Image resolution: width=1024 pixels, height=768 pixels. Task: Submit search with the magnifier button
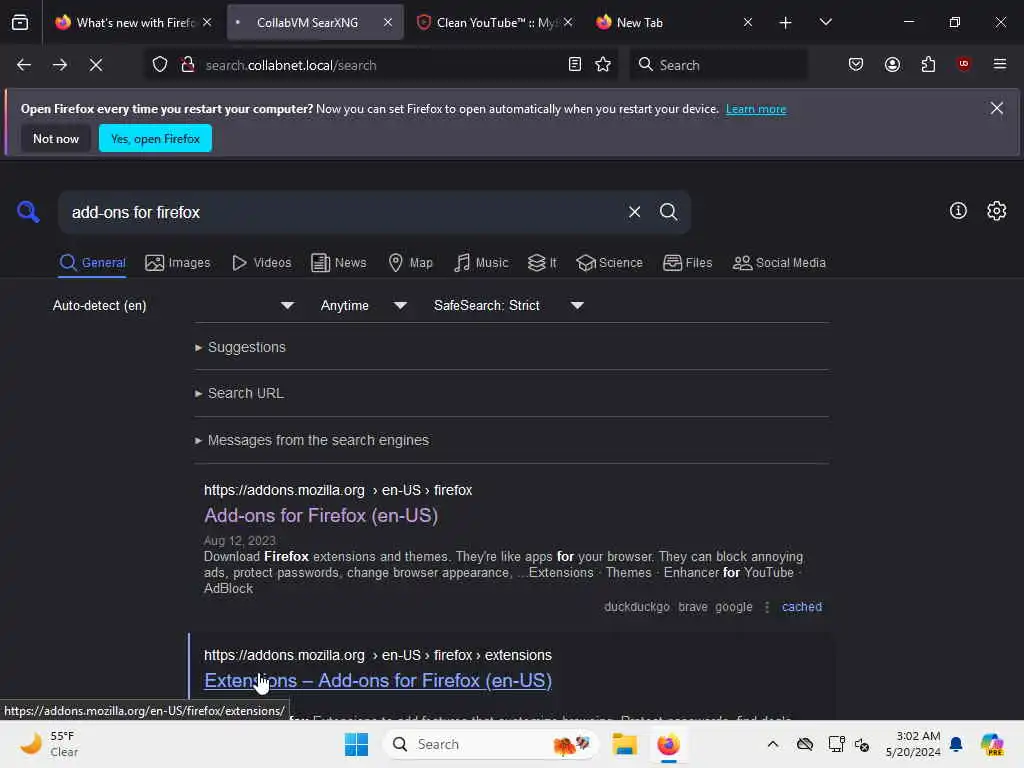668,212
